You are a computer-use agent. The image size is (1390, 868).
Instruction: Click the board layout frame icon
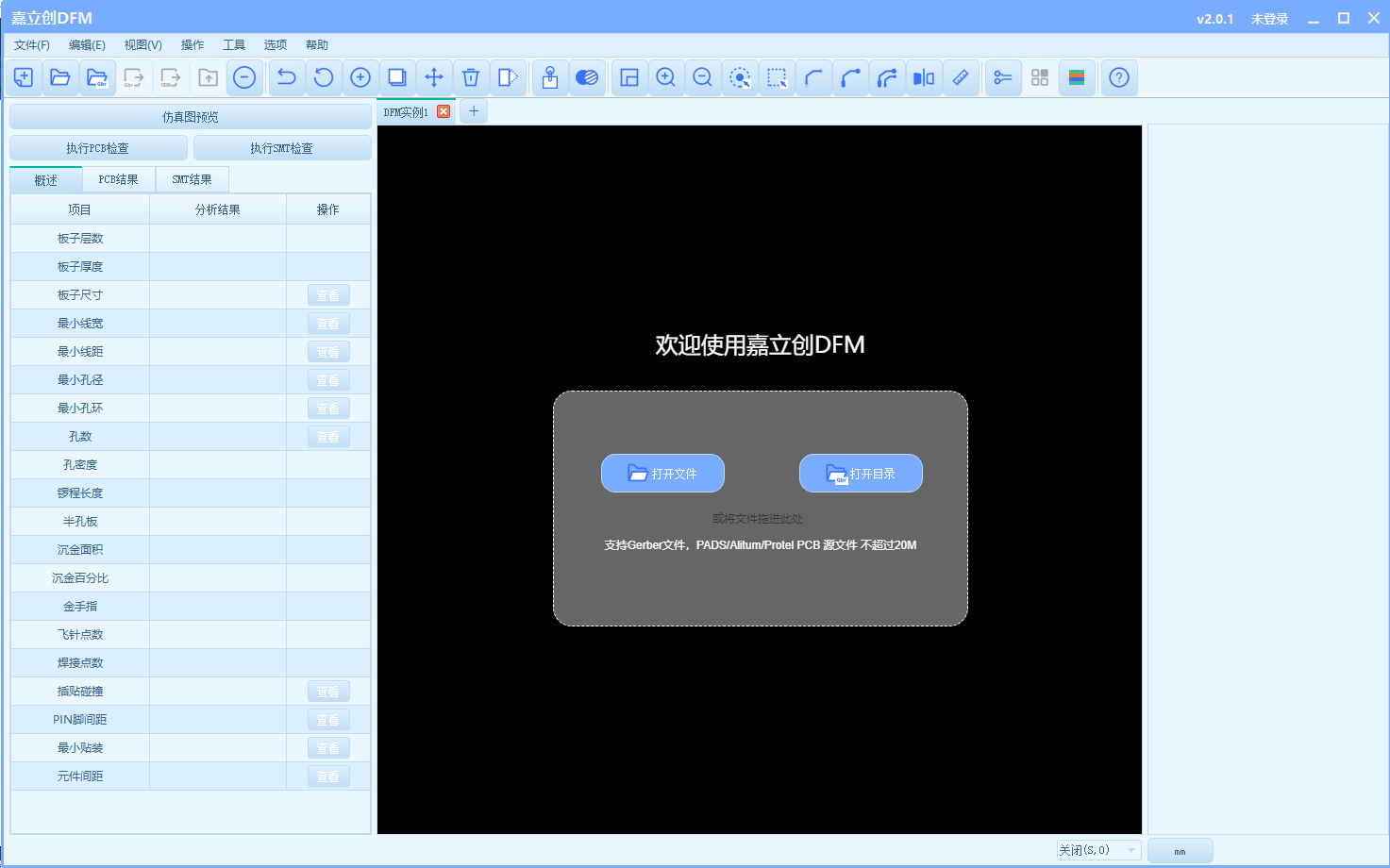[629, 77]
